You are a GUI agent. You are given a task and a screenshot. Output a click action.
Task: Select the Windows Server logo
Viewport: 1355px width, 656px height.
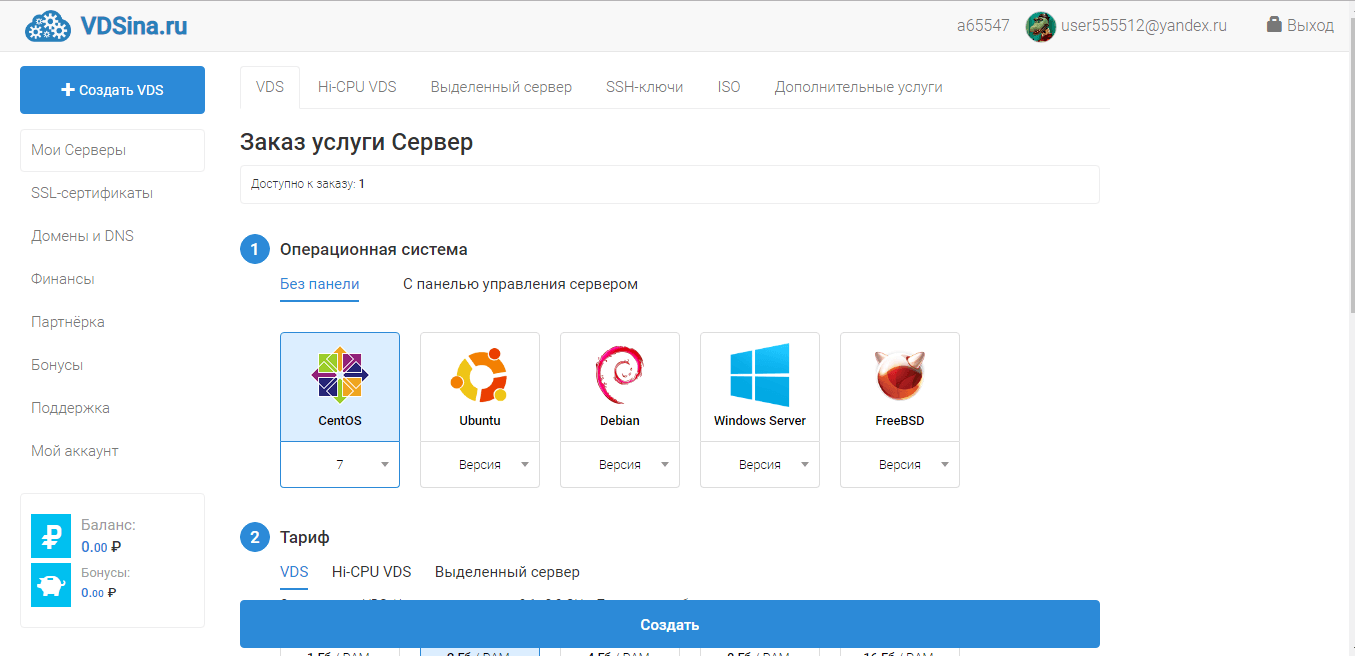click(x=760, y=374)
